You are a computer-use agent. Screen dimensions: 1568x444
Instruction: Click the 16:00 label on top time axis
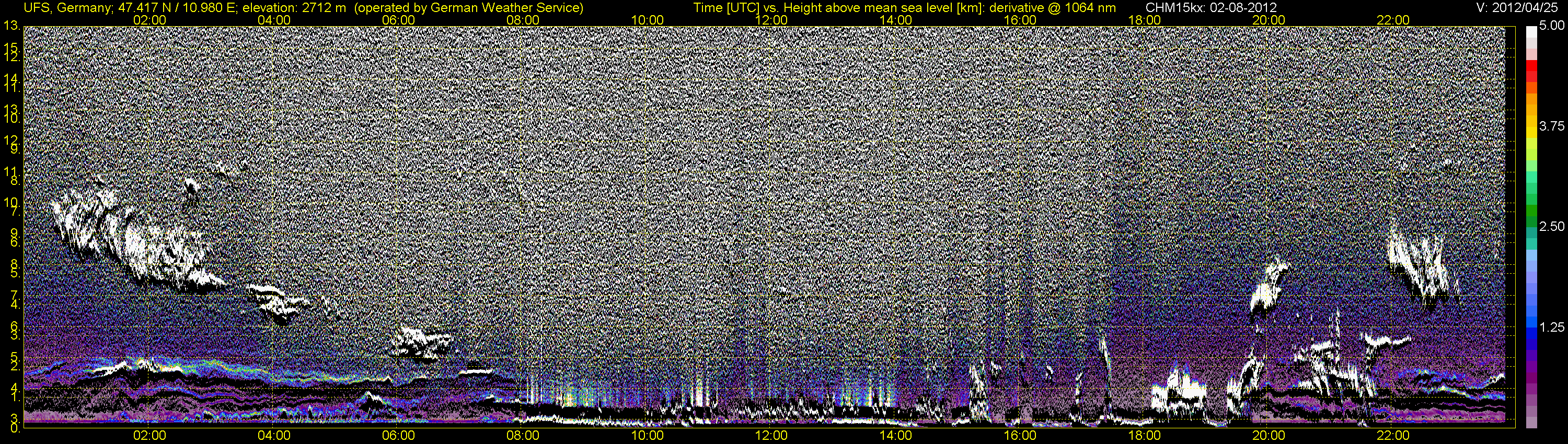pos(1020,20)
